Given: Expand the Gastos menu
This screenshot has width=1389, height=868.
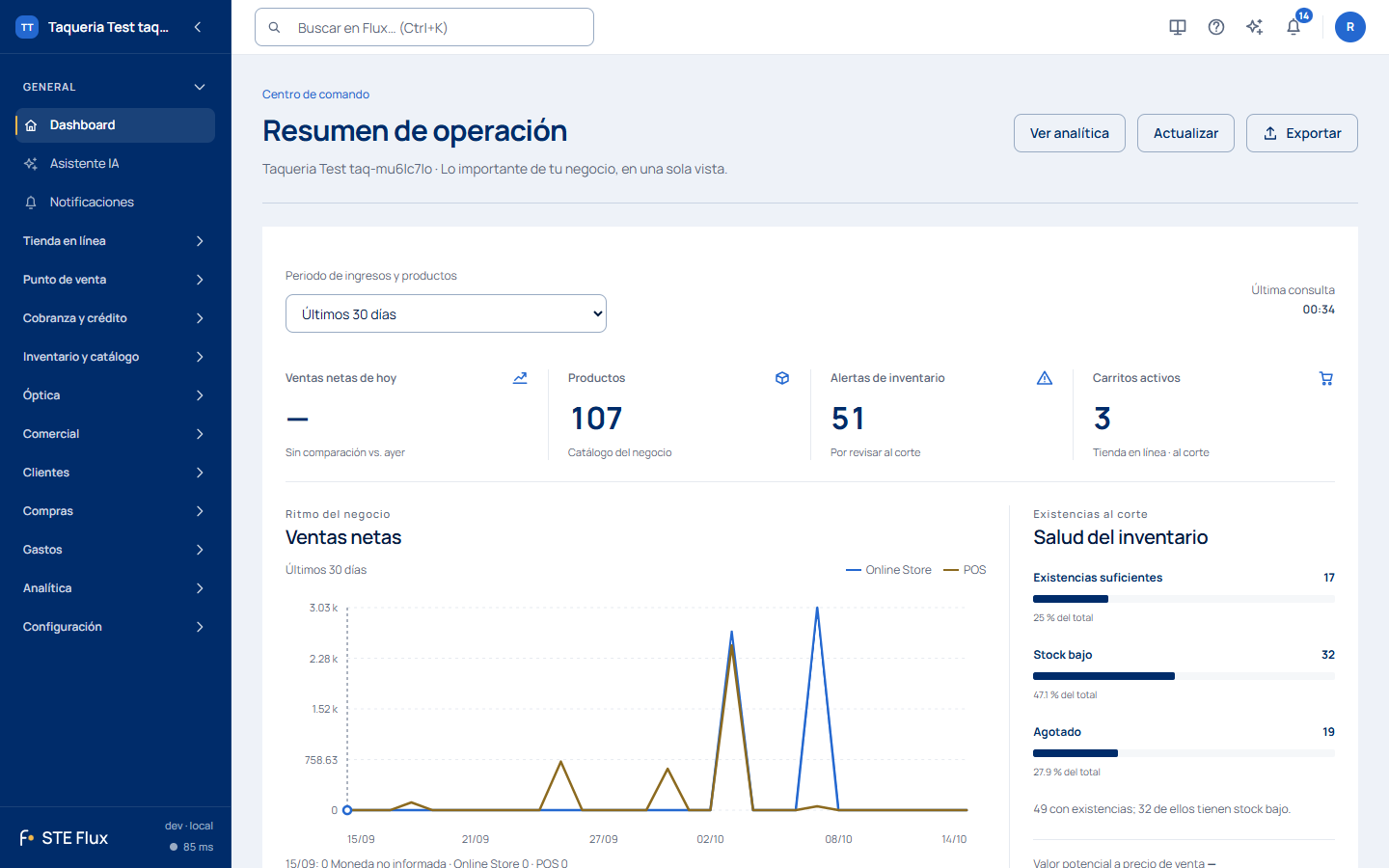Looking at the screenshot, I should click(115, 550).
